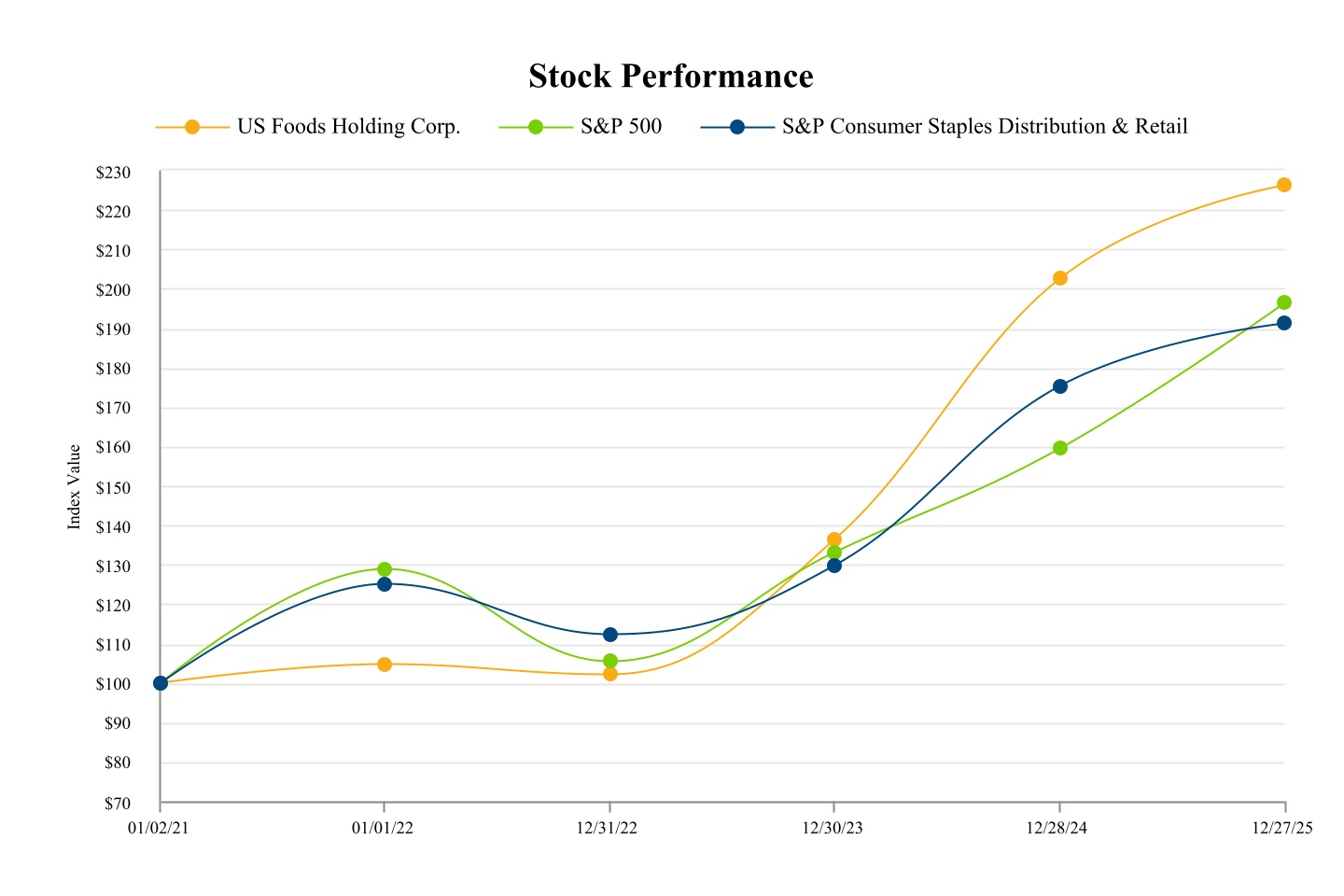The width and height of the screenshot is (1344, 896).
Task: Select the $180 y-axis label
Action: coord(112,369)
